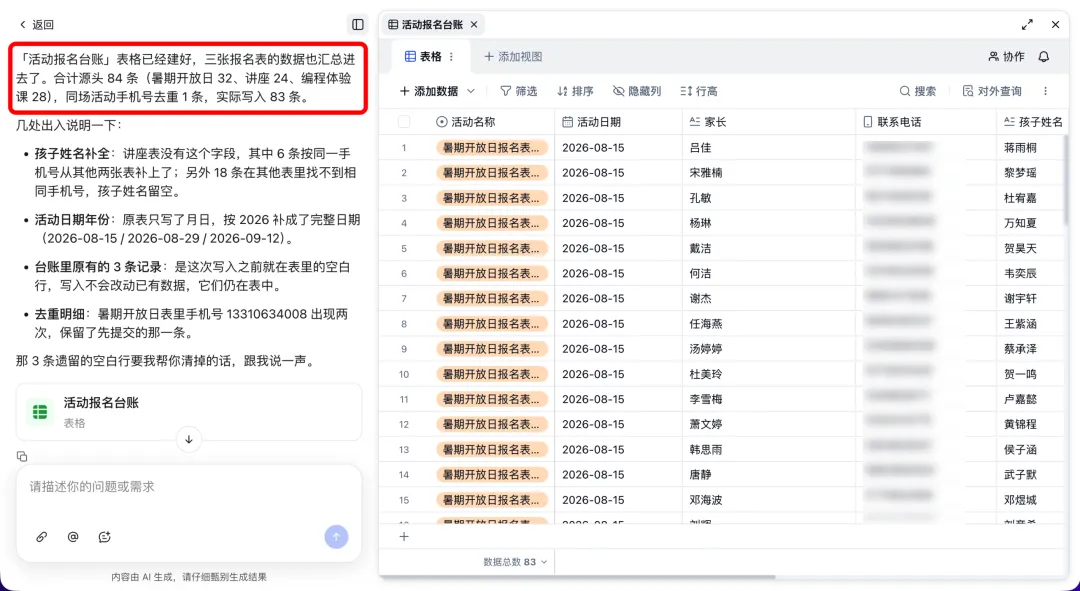Click 添加视图 to add a view

click(513, 56)
